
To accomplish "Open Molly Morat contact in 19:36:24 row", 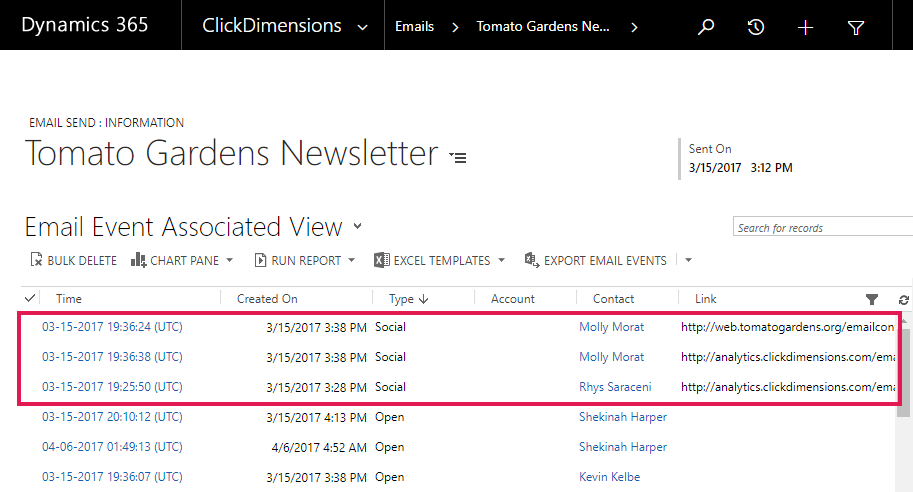I will pyautogui.click(x=611, y=327).
